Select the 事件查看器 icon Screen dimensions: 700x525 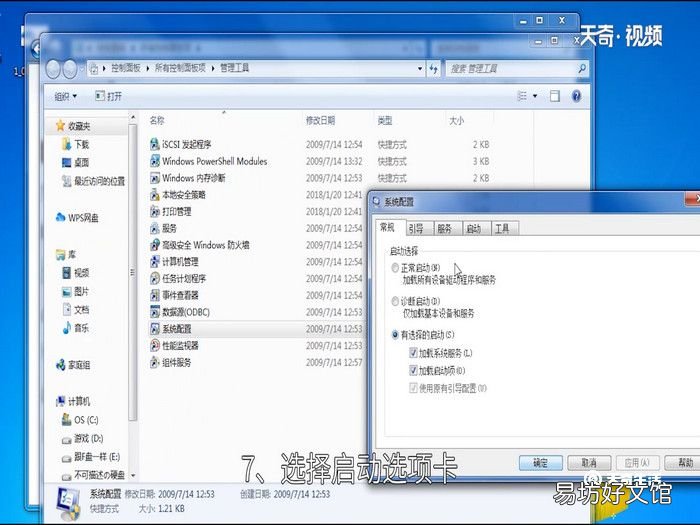[x=154, y=295]
